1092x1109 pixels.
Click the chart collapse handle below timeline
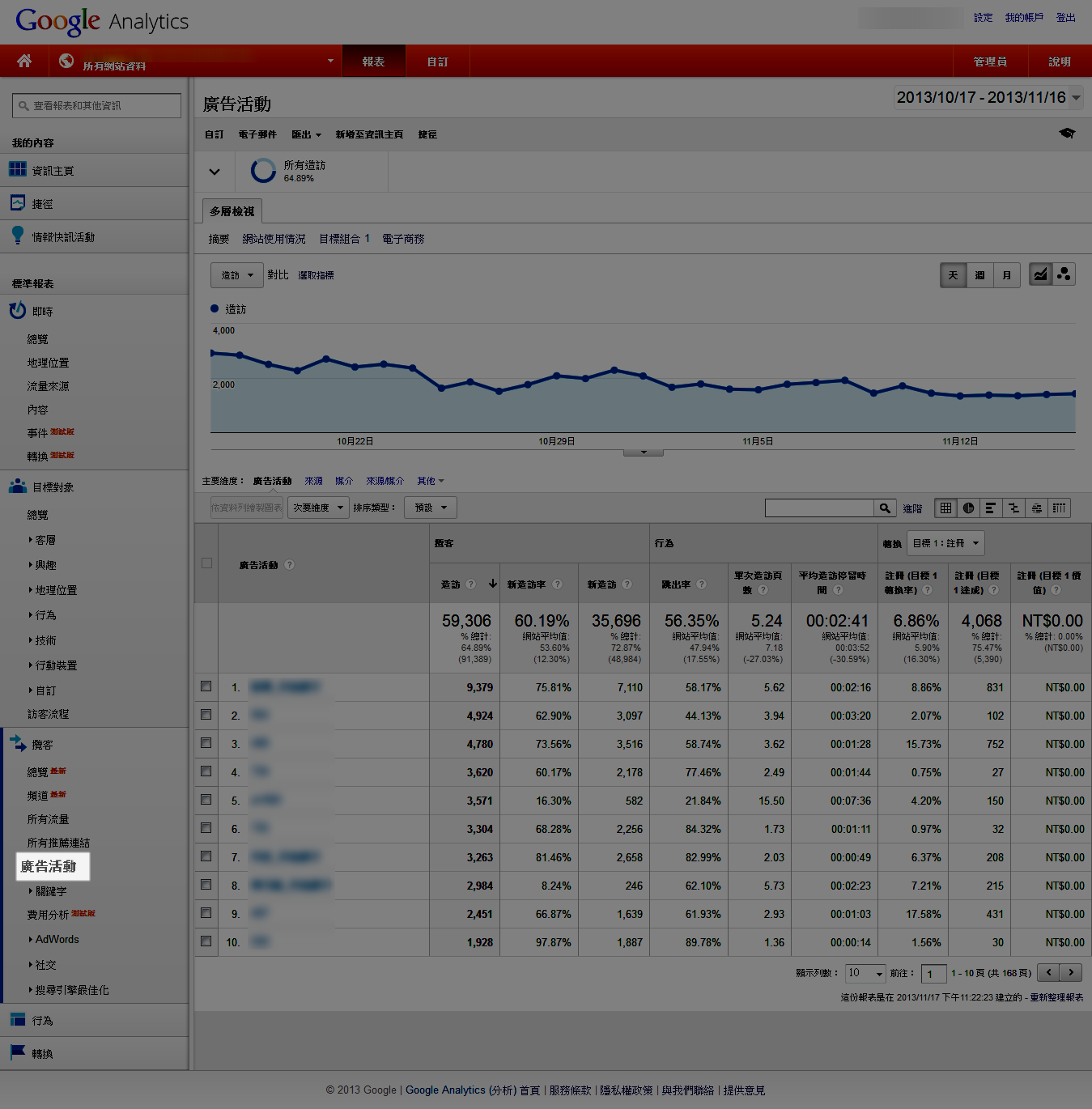point(644,453)
